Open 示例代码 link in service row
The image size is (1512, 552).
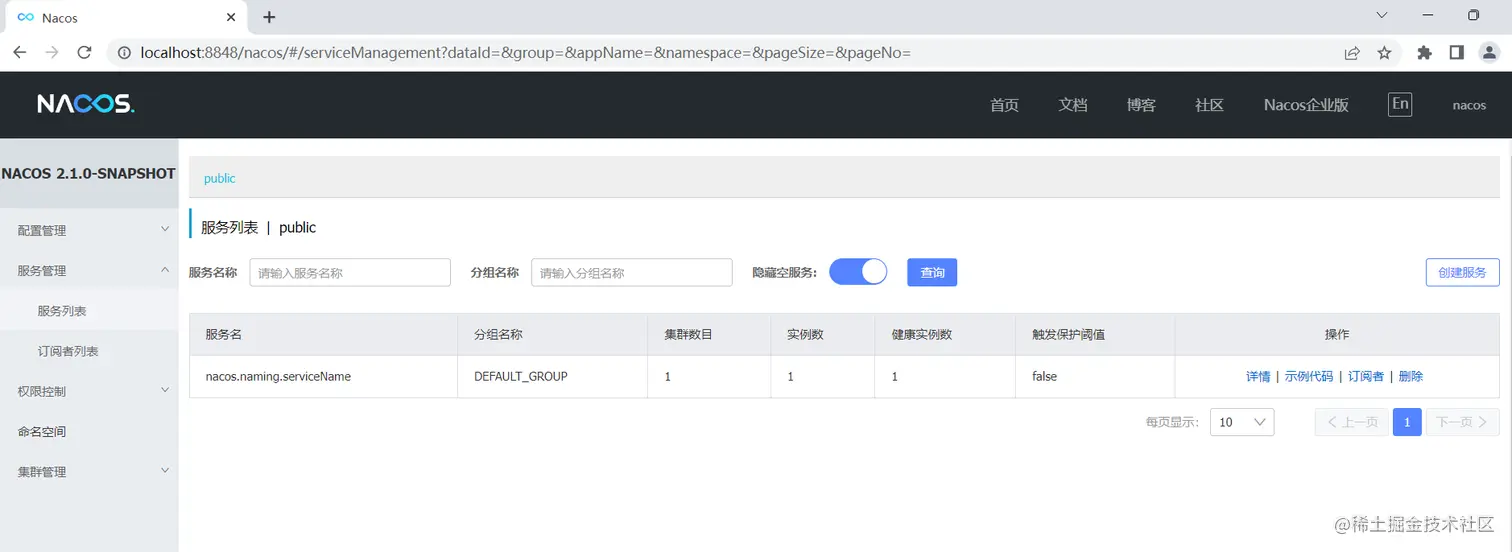point(1309,376)
